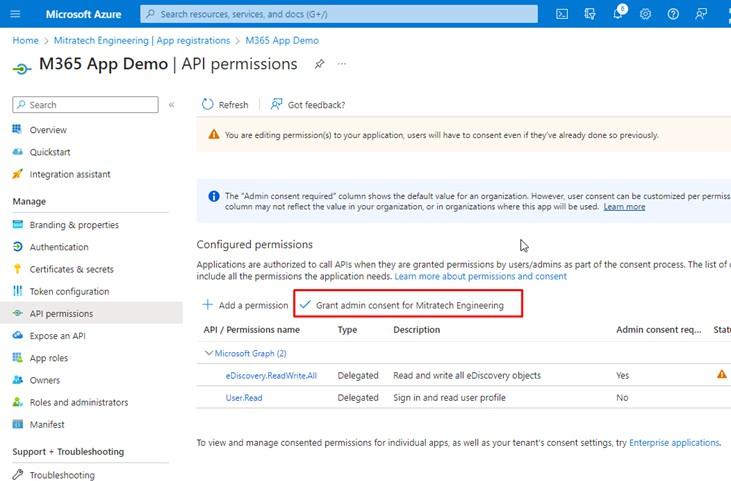Click the App roles icon
731x481 pixels.
point(18,357)
